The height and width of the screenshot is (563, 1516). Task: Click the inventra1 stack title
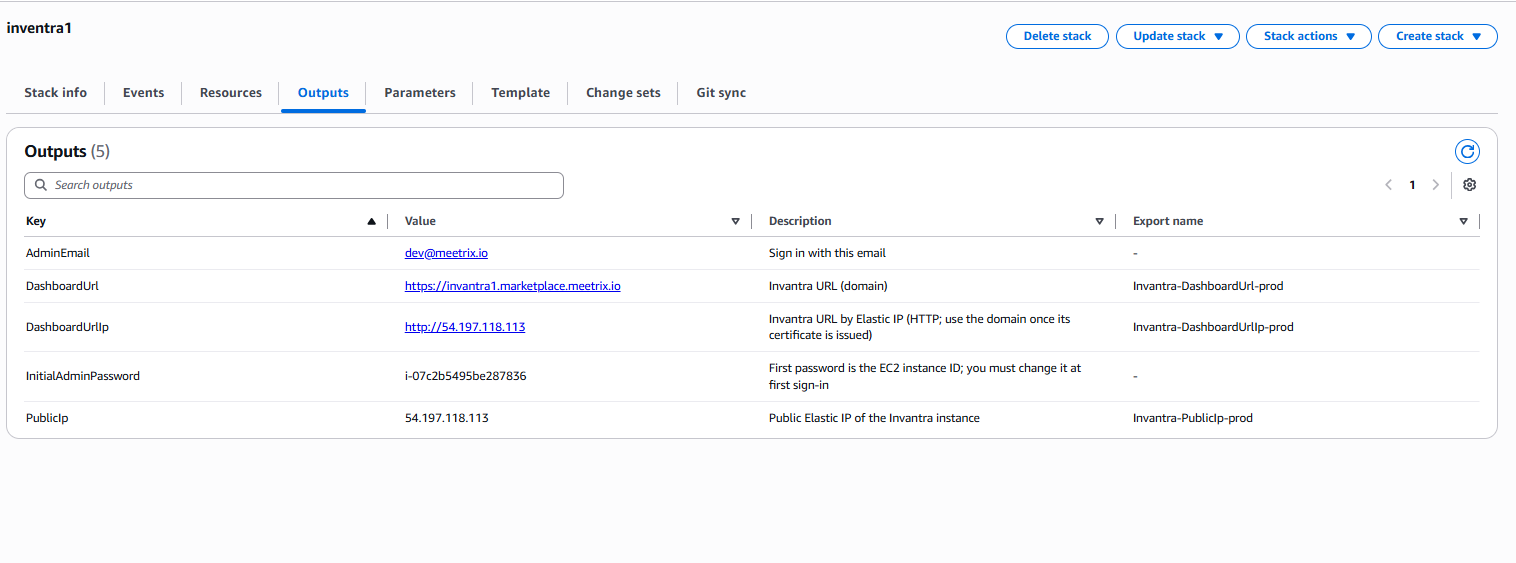coord(39,28)
